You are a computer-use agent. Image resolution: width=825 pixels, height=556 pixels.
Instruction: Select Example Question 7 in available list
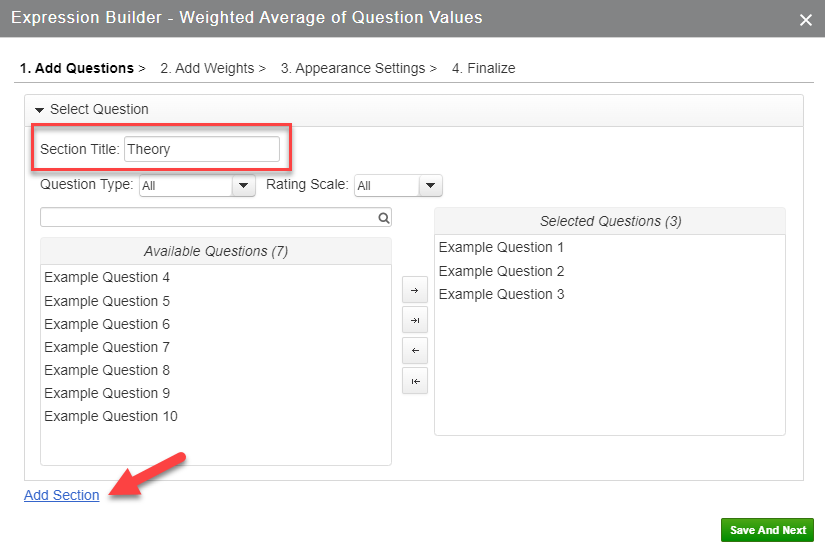tap(107, 347)
